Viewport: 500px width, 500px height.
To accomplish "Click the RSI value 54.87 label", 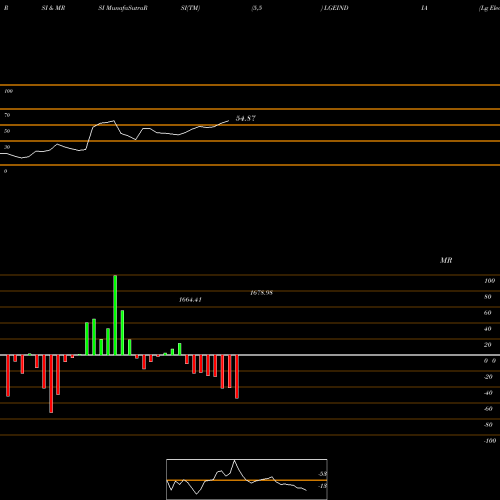I will pos(246,118).
